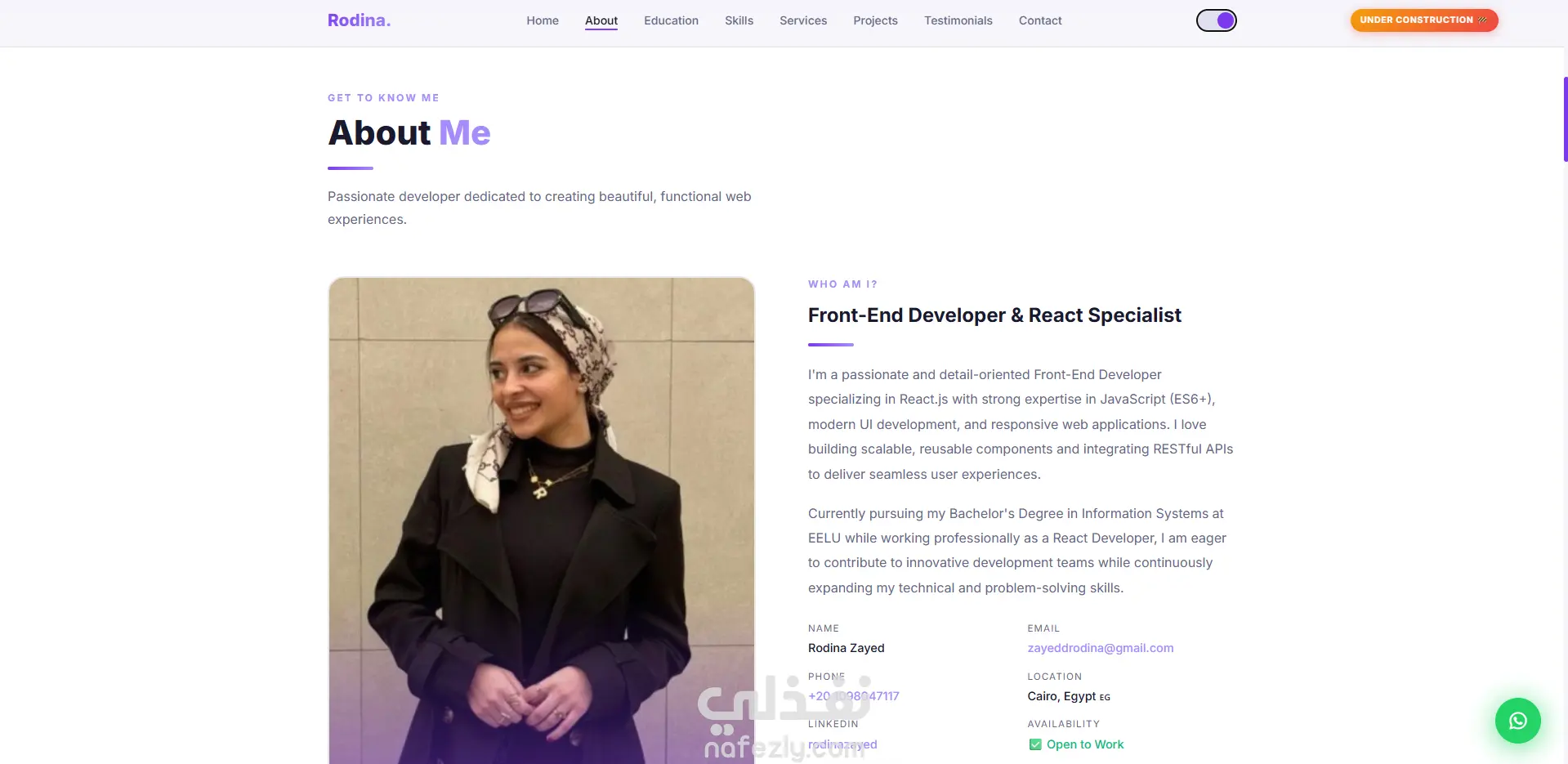
Task: Toggle the dark mode theme switch
Action: click(x=1216, y=20)
